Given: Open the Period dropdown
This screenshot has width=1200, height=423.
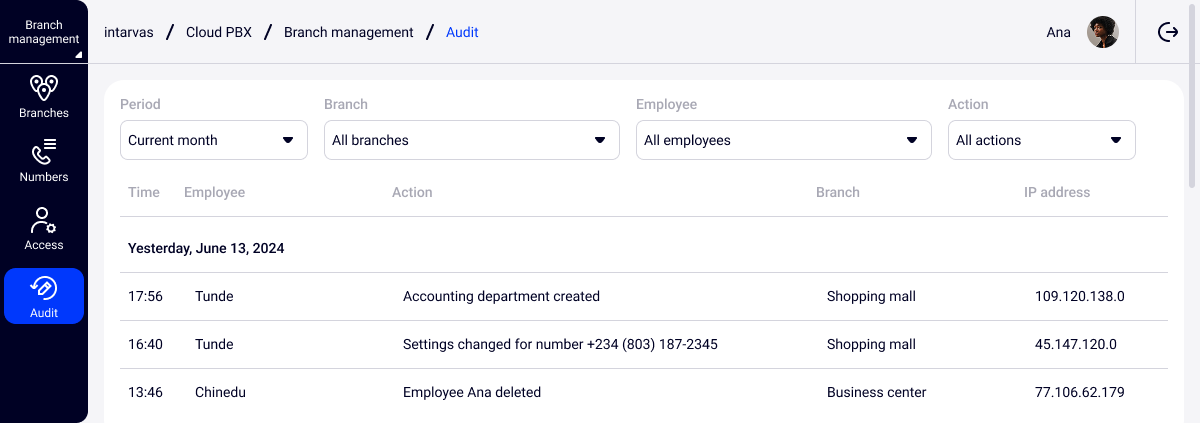Looking at the screenshot, I should [214, 140].
